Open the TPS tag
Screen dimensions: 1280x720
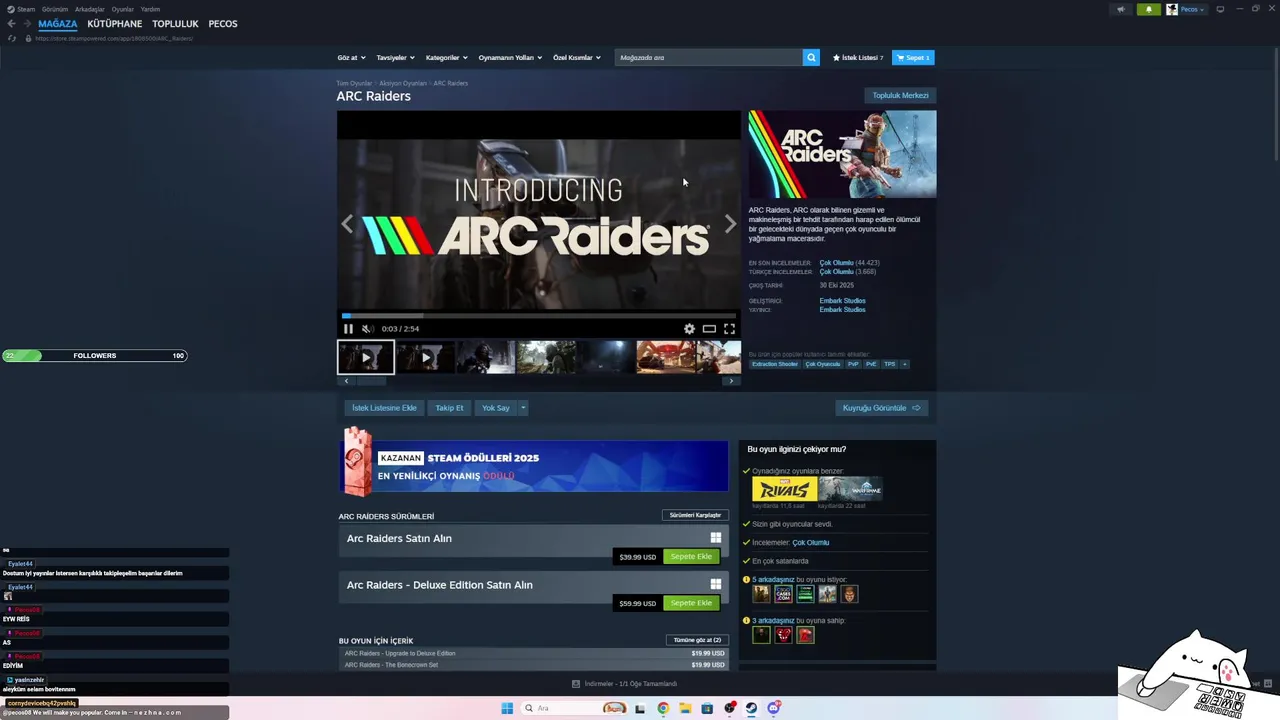point(889,364)
